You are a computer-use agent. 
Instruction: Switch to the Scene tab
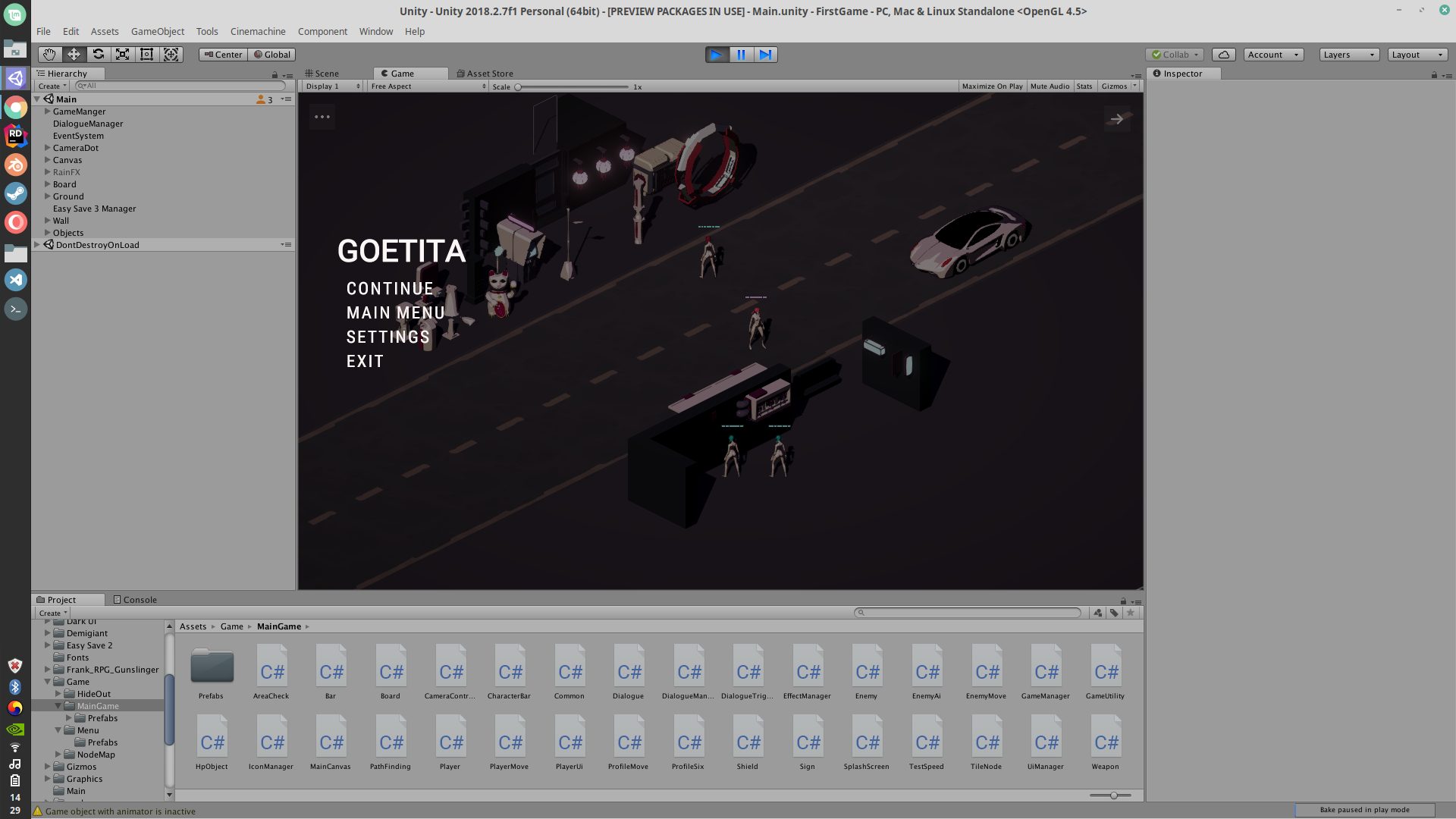point(322,74)
